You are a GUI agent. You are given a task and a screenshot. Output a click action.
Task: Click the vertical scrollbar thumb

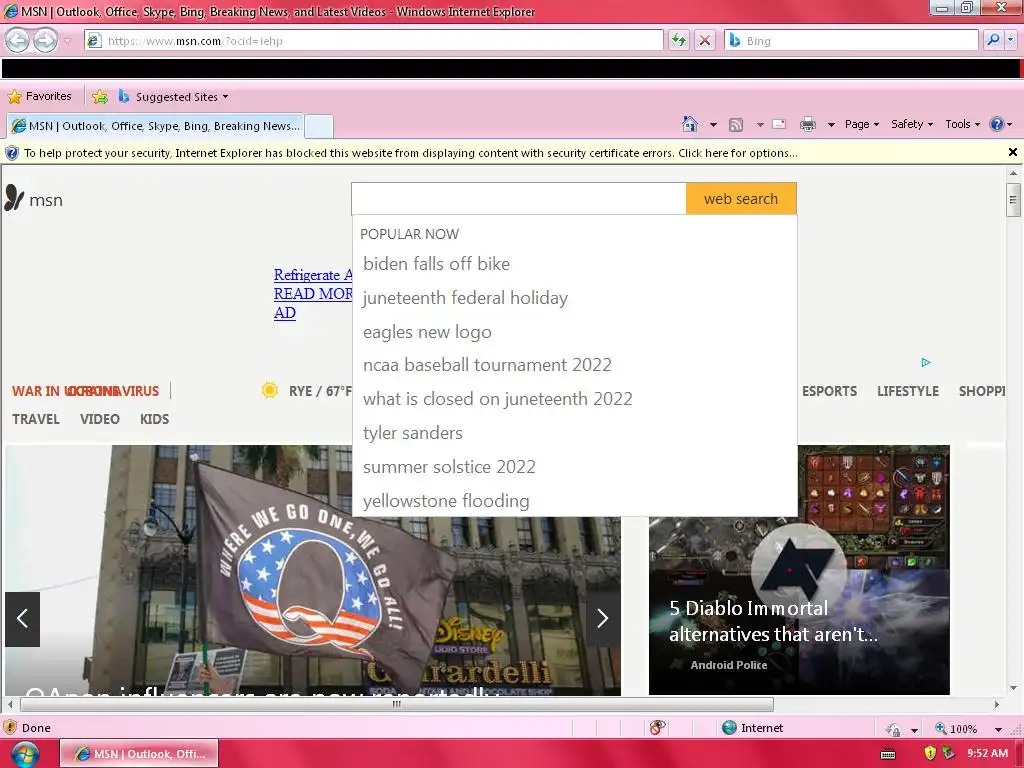click(1013, 200)
